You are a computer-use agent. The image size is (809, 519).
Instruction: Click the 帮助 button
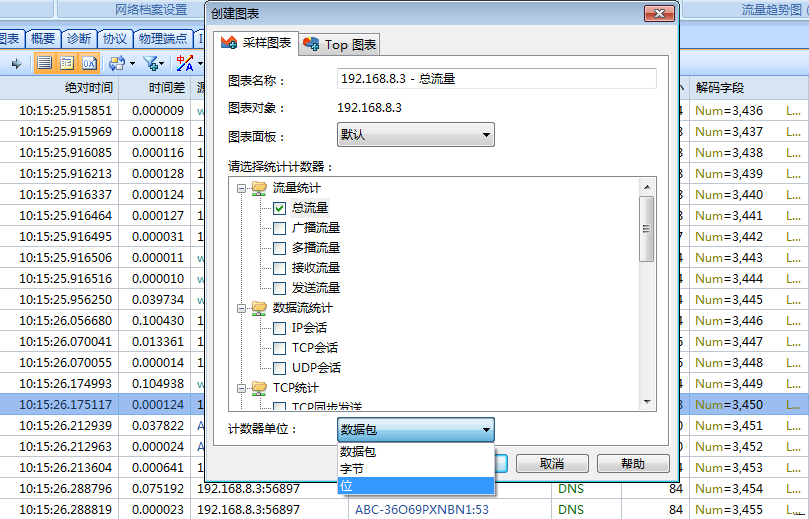click(633, 463)
